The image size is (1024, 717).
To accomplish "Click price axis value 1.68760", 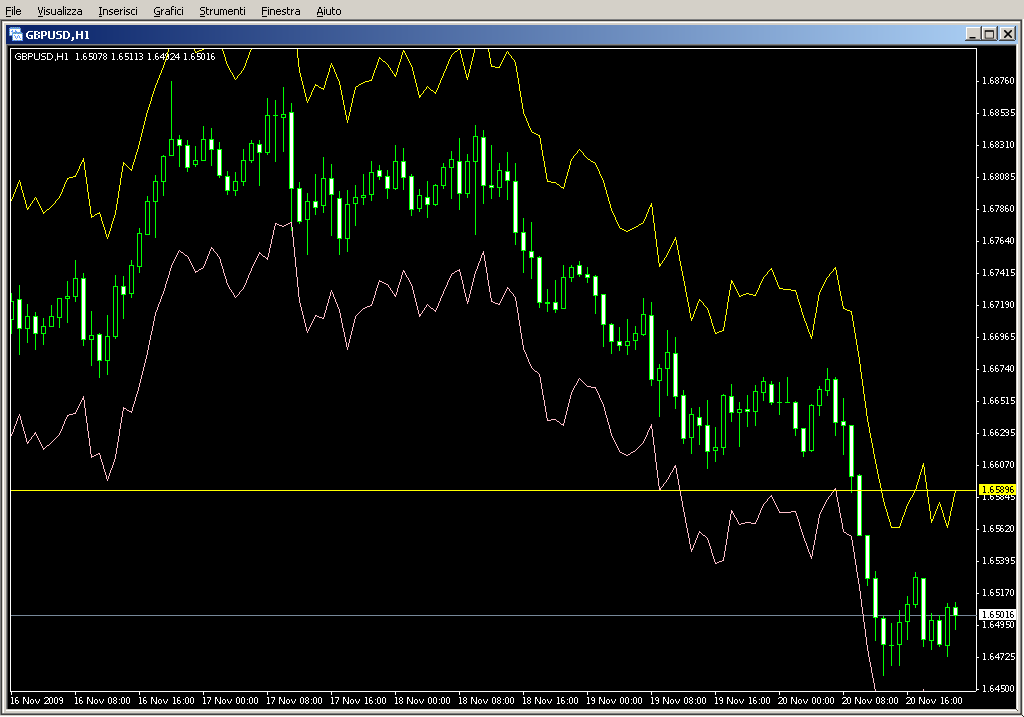I will click(x=999, y=81).
